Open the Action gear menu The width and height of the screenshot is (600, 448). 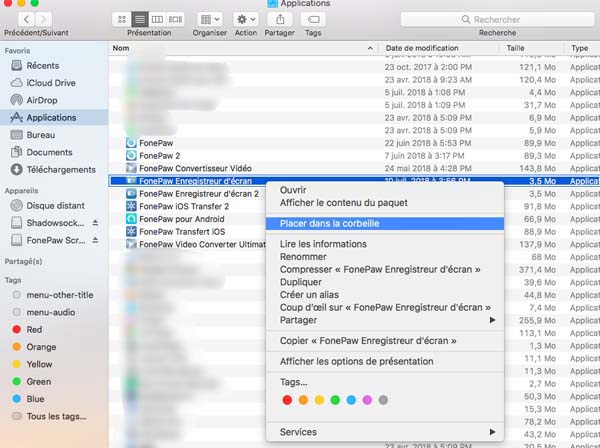tap(245, 19)
